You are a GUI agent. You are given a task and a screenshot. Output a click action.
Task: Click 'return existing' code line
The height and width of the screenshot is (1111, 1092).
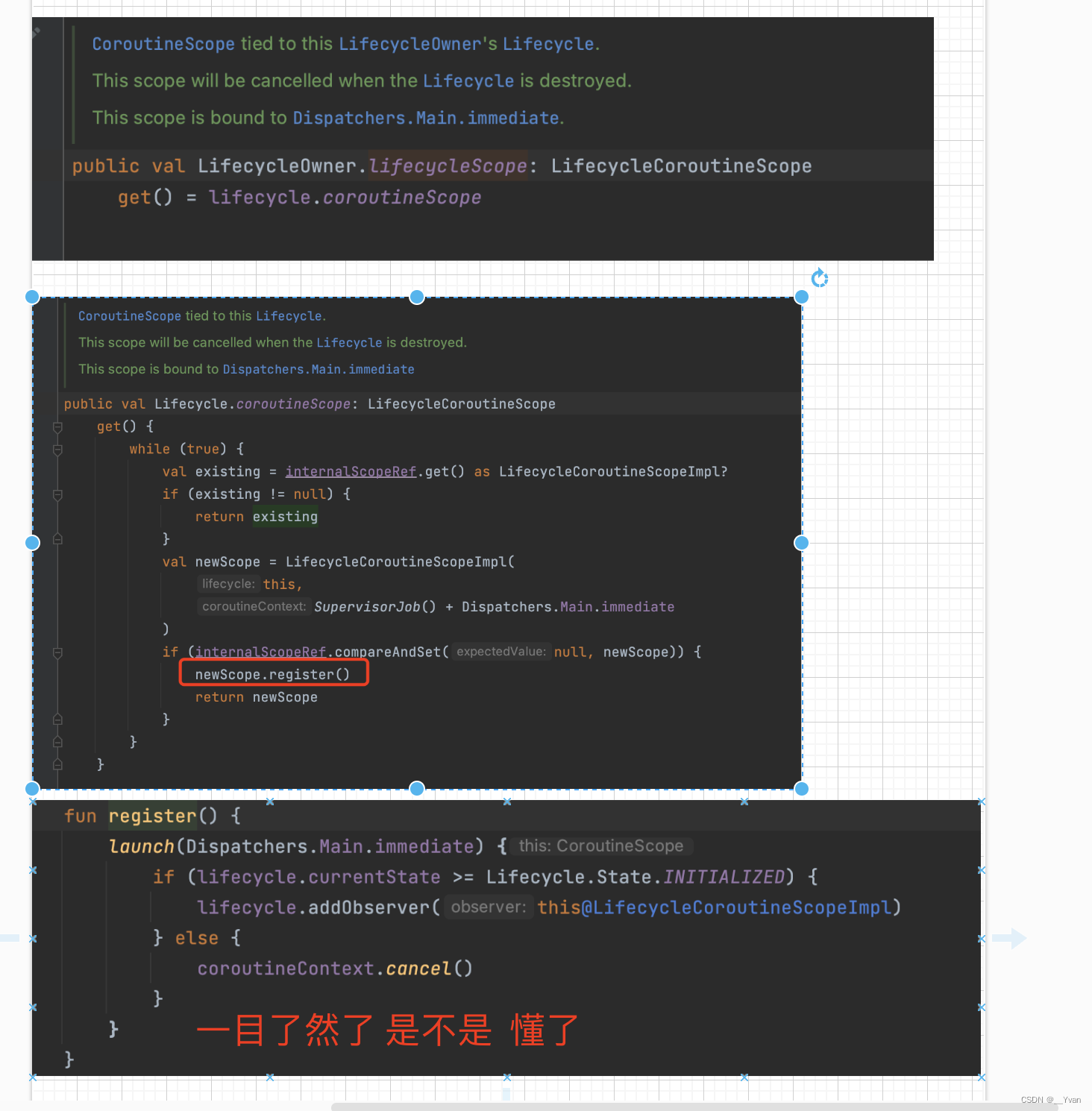coord(257,517)
